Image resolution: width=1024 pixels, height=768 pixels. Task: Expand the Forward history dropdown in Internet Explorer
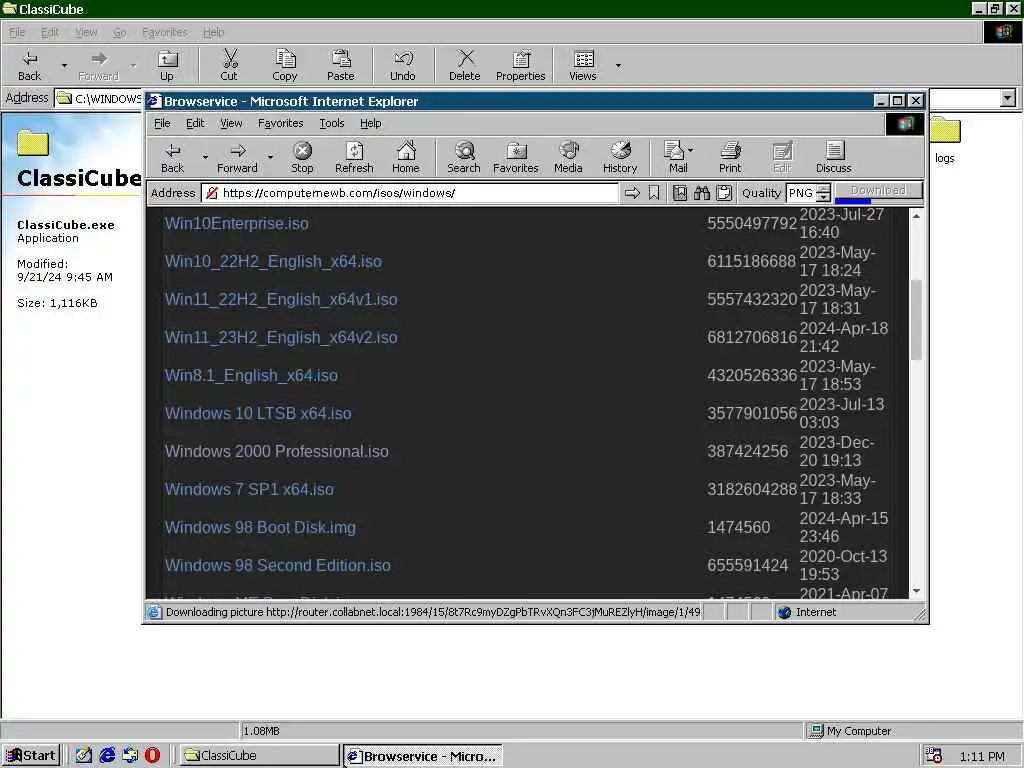pyautogui.click(x=270, y=157)
